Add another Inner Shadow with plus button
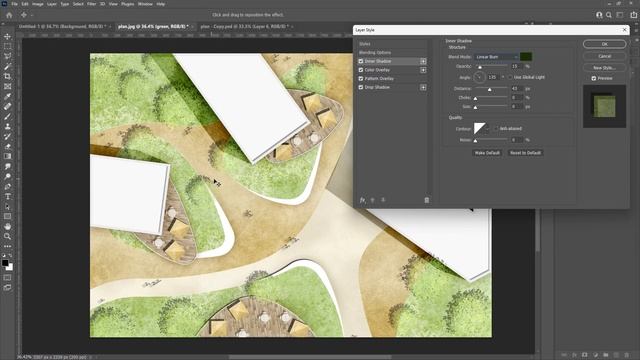 tap(423, 61)
